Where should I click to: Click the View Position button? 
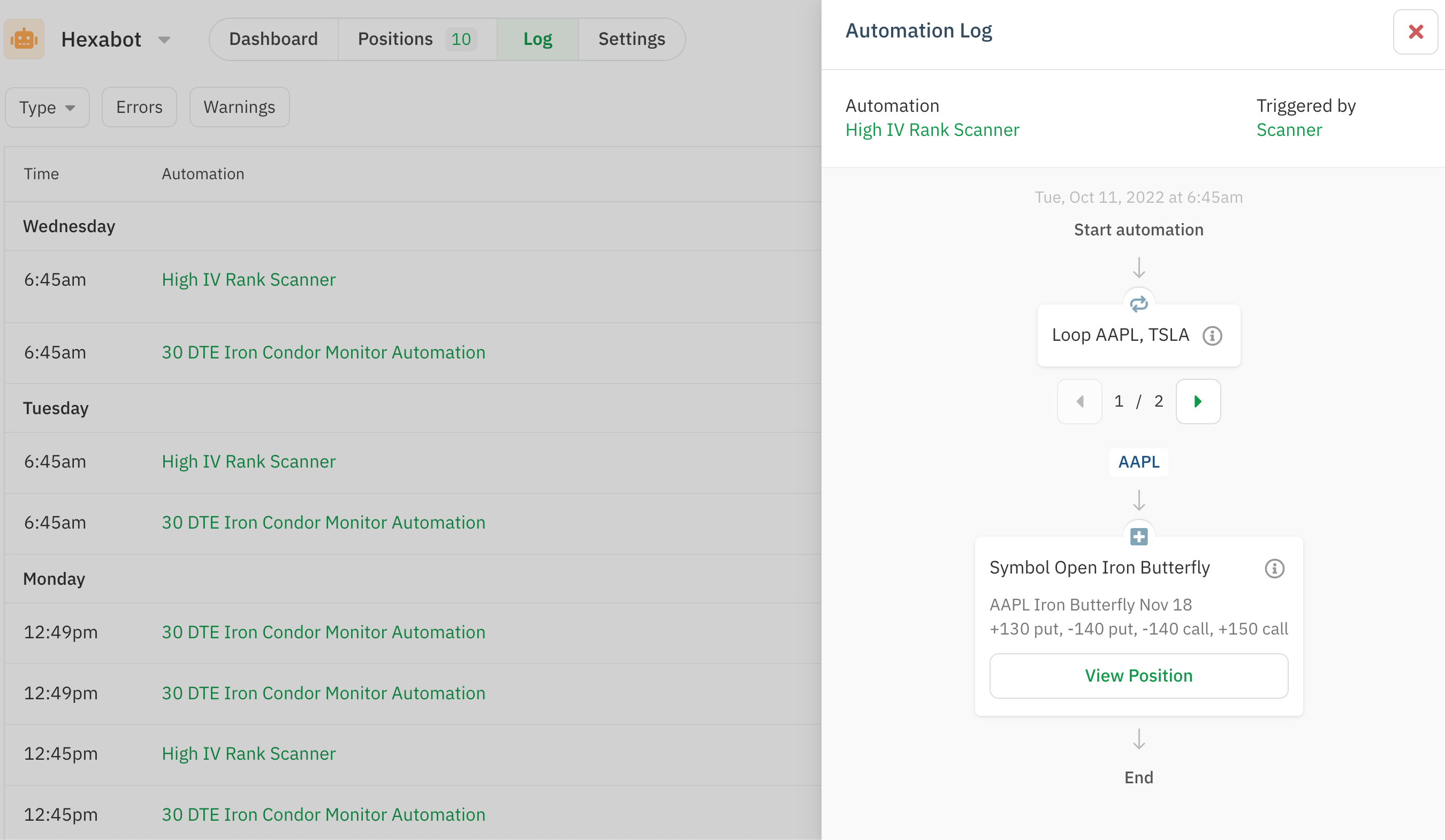coord(1138,675)
